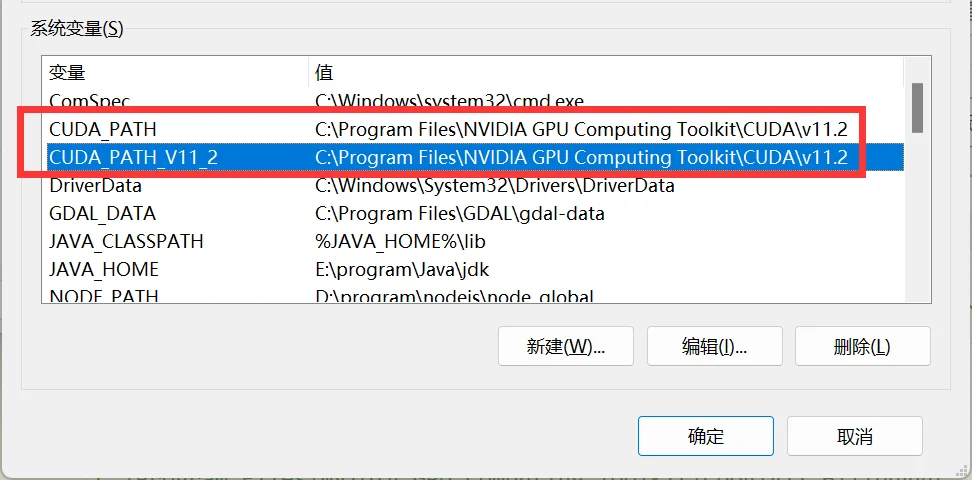
Task: Click the 新建(W)... button
Action: 566,346
